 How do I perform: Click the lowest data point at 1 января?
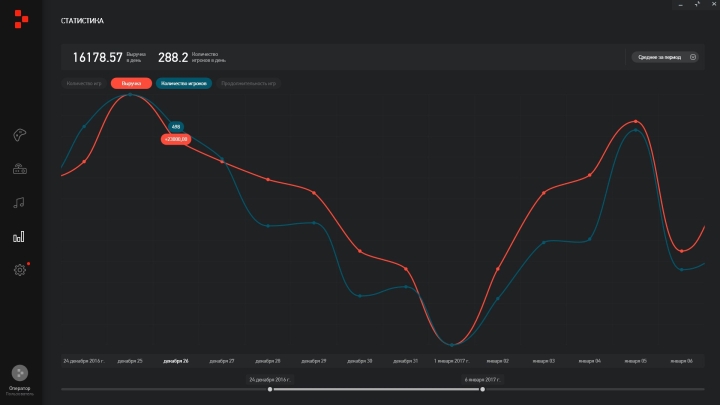452,345
